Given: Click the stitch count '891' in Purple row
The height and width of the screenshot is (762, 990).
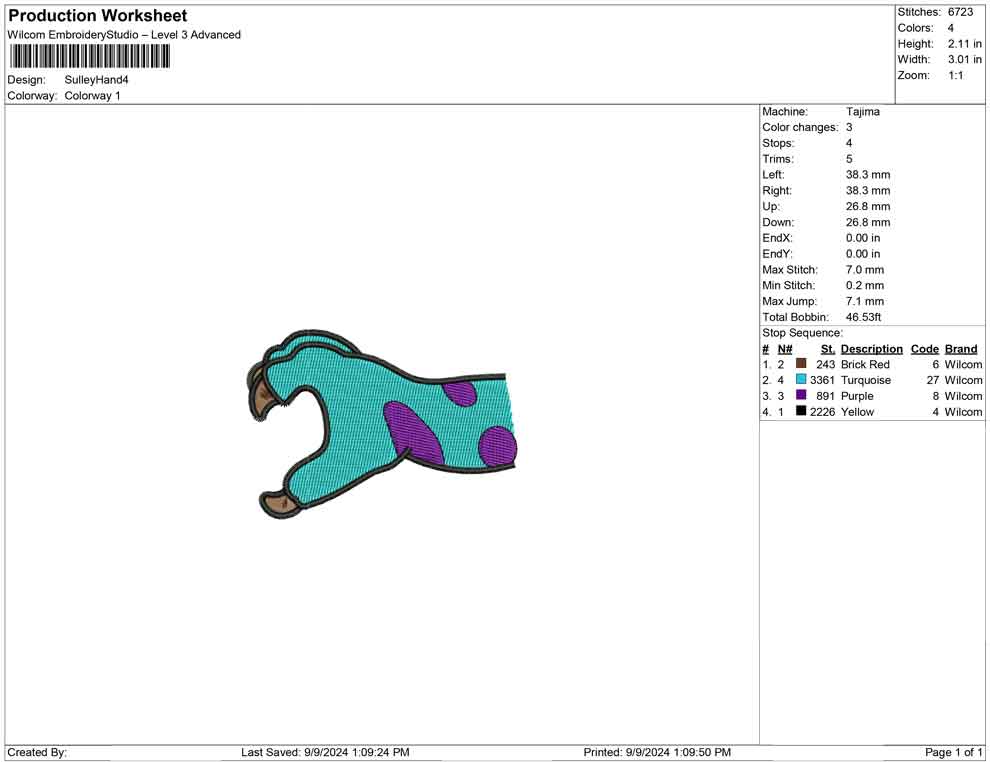Looking at the screenshot, I should (825, 396).
